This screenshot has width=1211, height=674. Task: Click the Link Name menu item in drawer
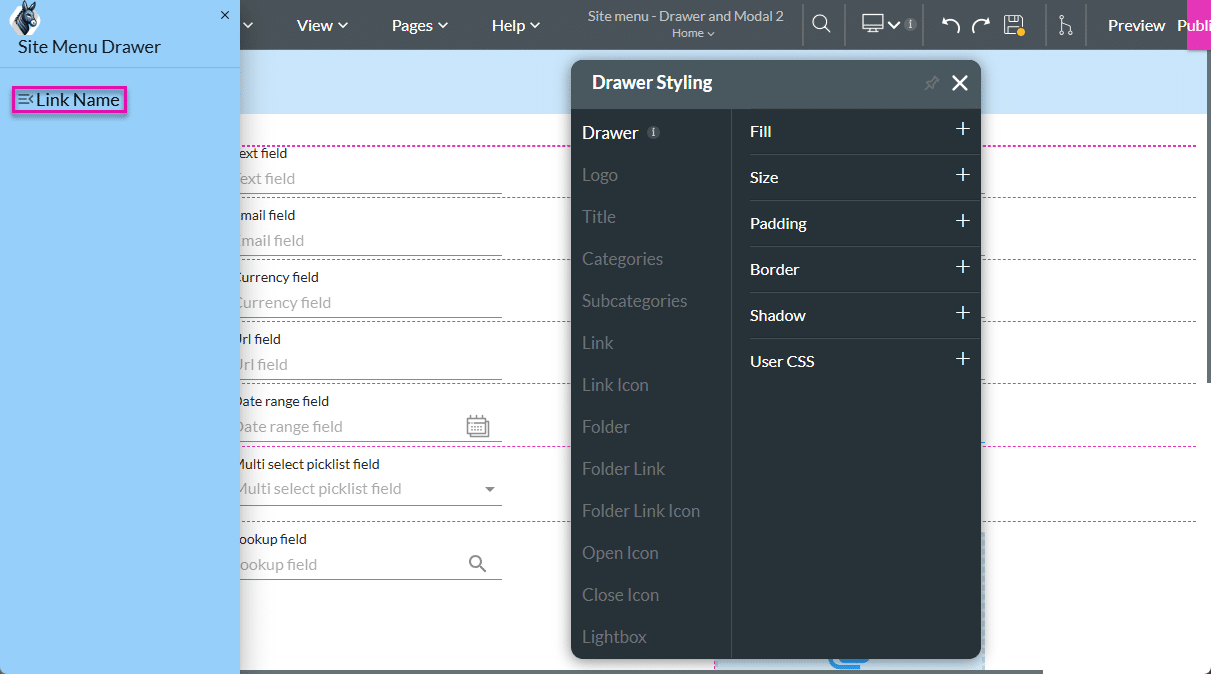click(69, 100)
